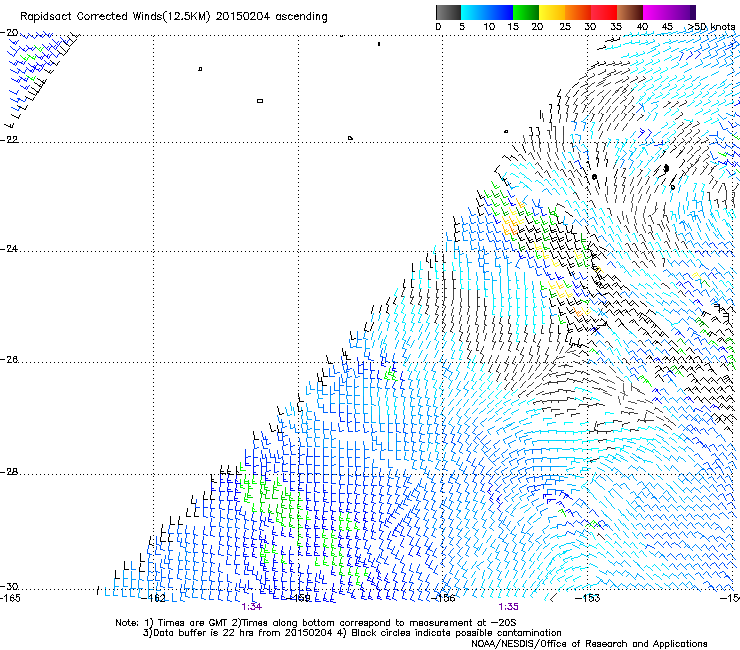Click the orange 25-30 knots legend segment
This screenshot has height=650, width=740.
coord(578,12)
